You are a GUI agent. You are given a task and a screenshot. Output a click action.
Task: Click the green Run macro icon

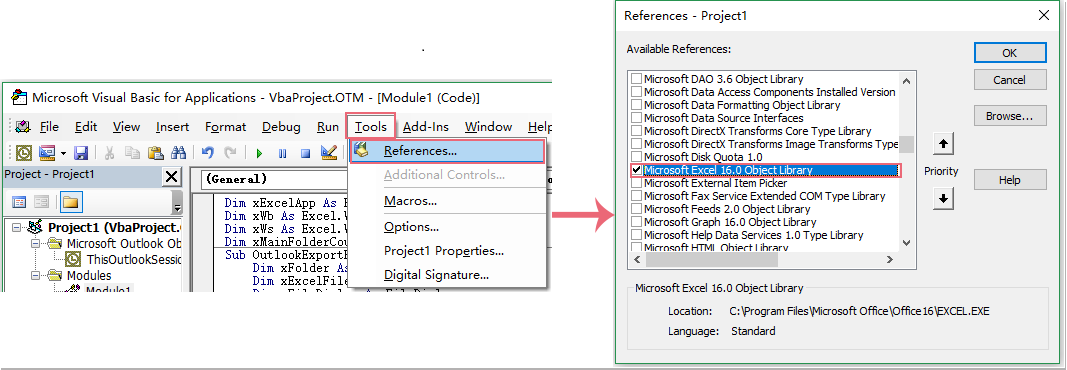pyautogui.click(x=259, y=154)
